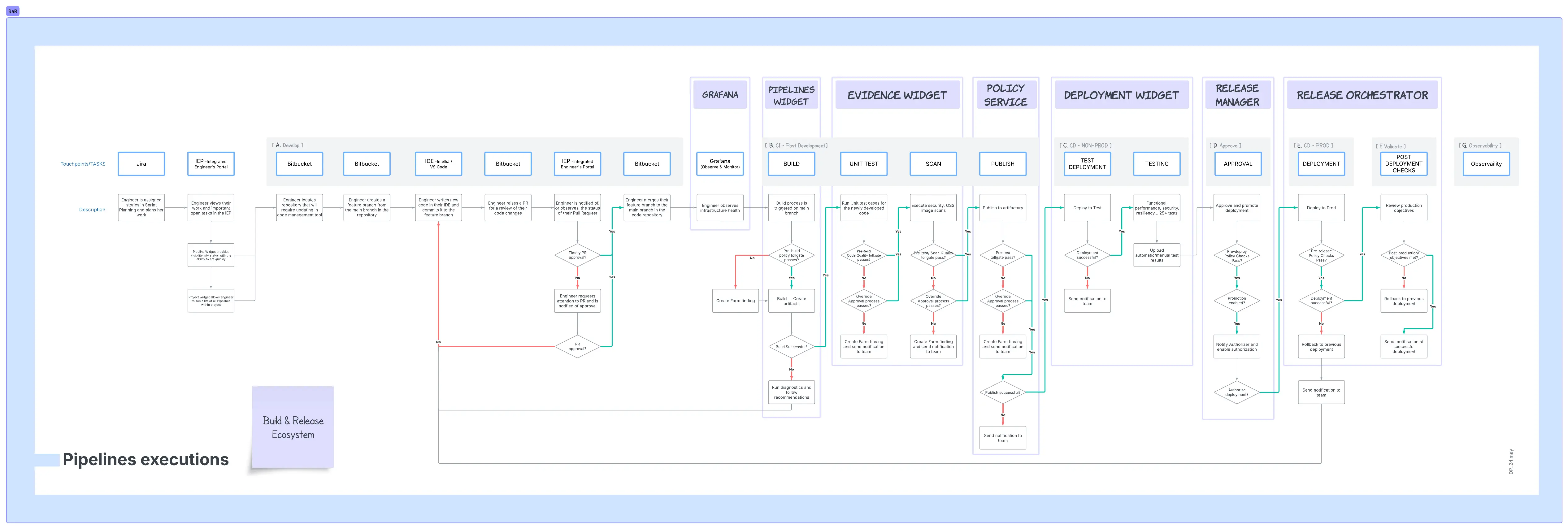1568x529 pixels.
Task: Click the 'E. CD - PROD' section label
Action: tap(1313, 145)
